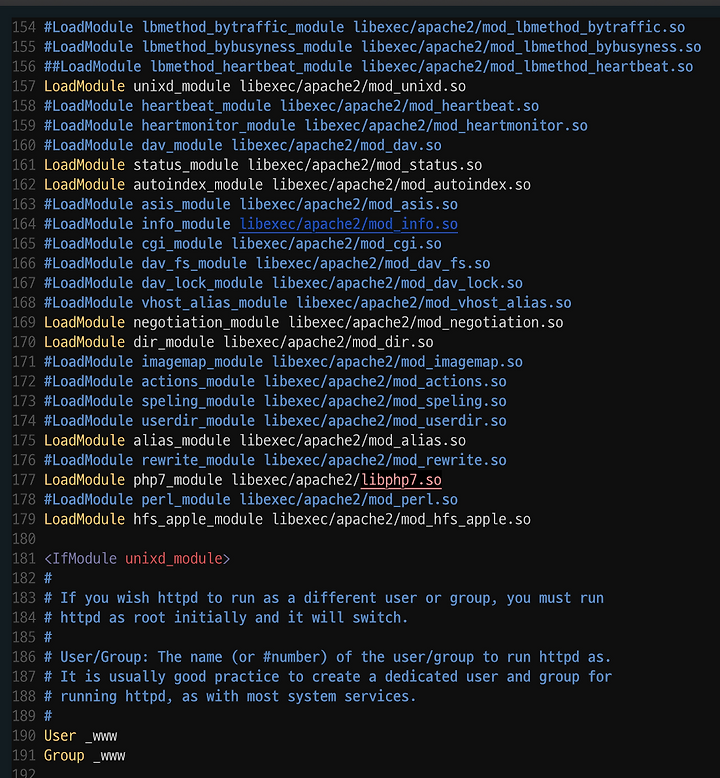Click hfs_apple_module text on line 179

tap(198, 519)
